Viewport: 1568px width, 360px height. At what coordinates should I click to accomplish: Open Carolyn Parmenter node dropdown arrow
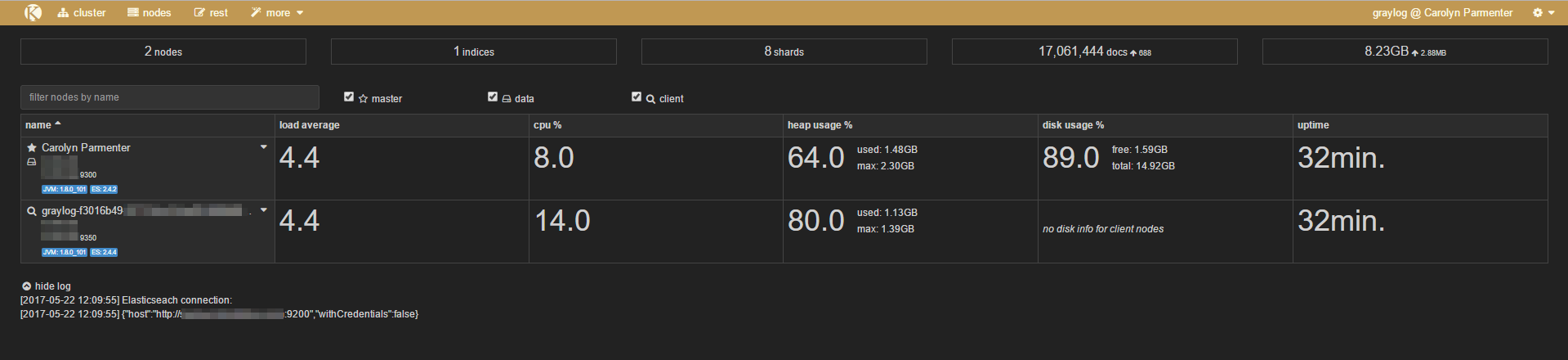click(264, 147)
